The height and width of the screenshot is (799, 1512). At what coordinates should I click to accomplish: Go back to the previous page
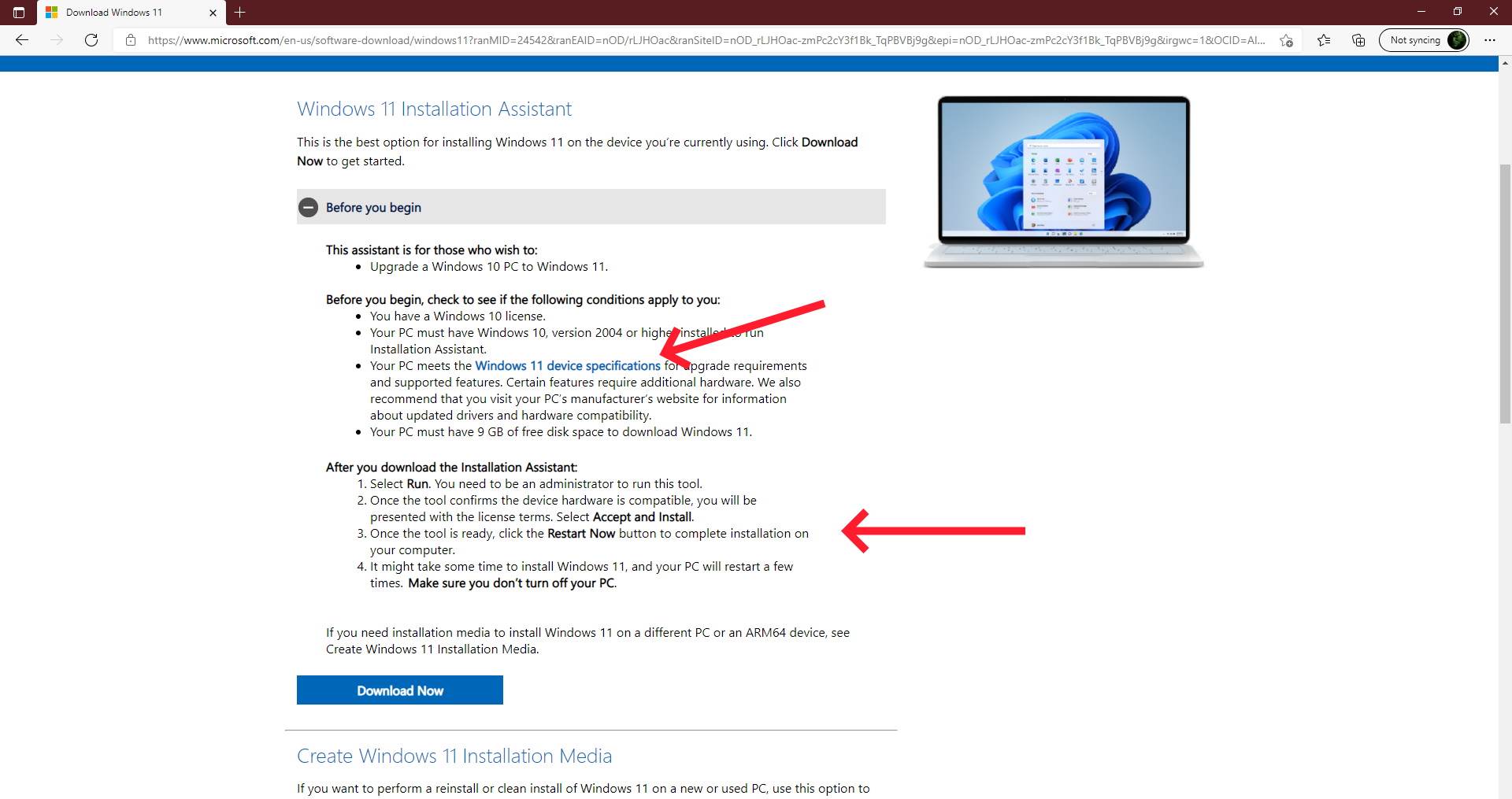coord(22,40)
